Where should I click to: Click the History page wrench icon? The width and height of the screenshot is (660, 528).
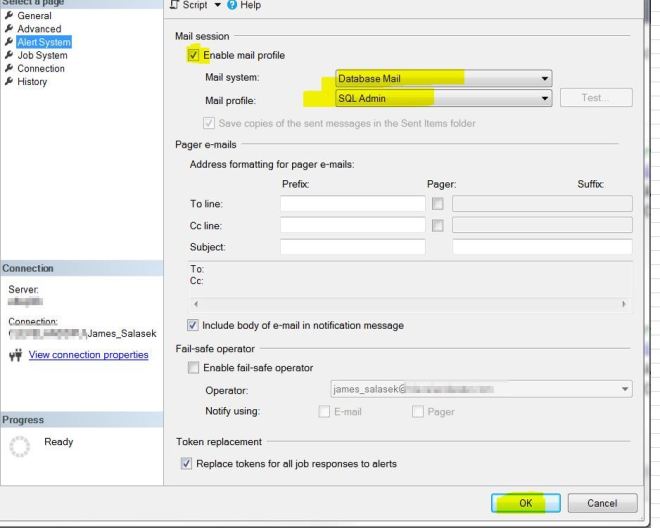point(10,82)
